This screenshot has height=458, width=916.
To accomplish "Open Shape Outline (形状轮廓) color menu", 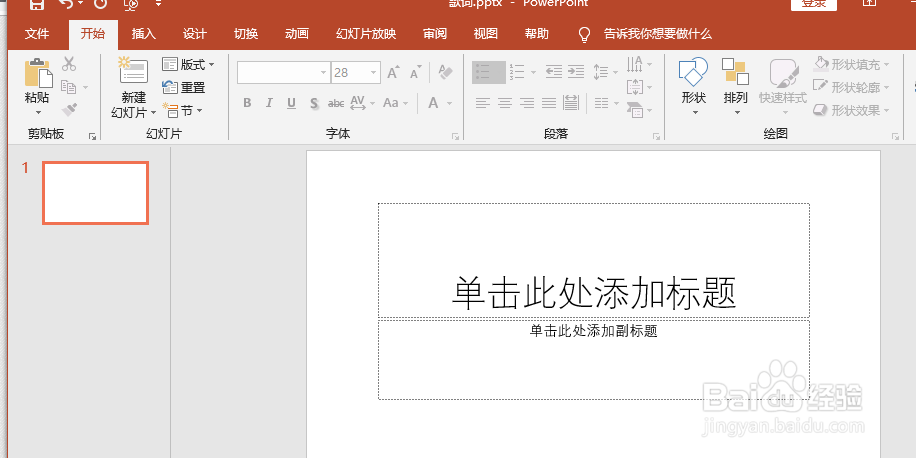I will click(x=851, y=87).
